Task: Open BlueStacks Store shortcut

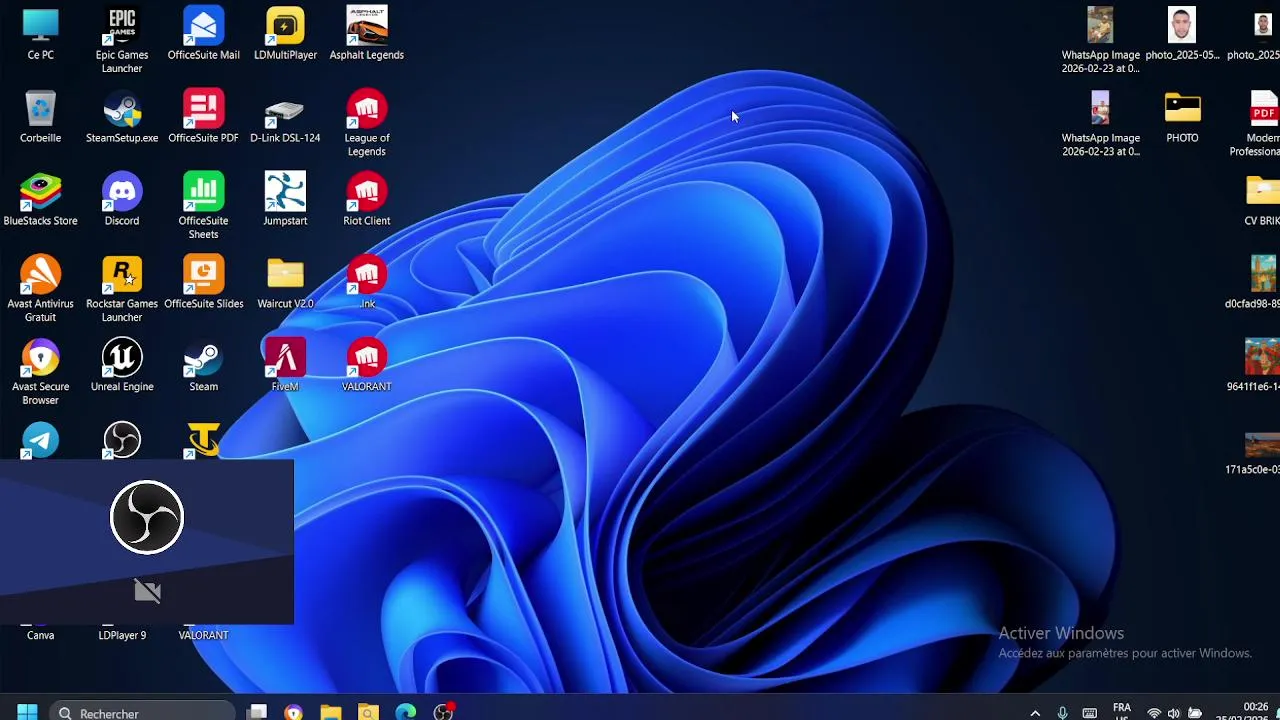Action: (40, 201)
